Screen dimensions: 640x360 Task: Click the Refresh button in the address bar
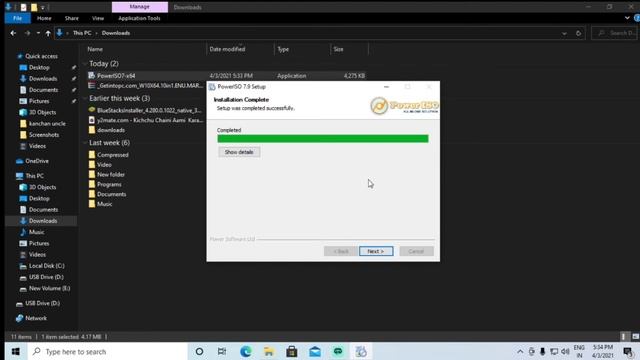pyautogui.click(x=578, y=33)
